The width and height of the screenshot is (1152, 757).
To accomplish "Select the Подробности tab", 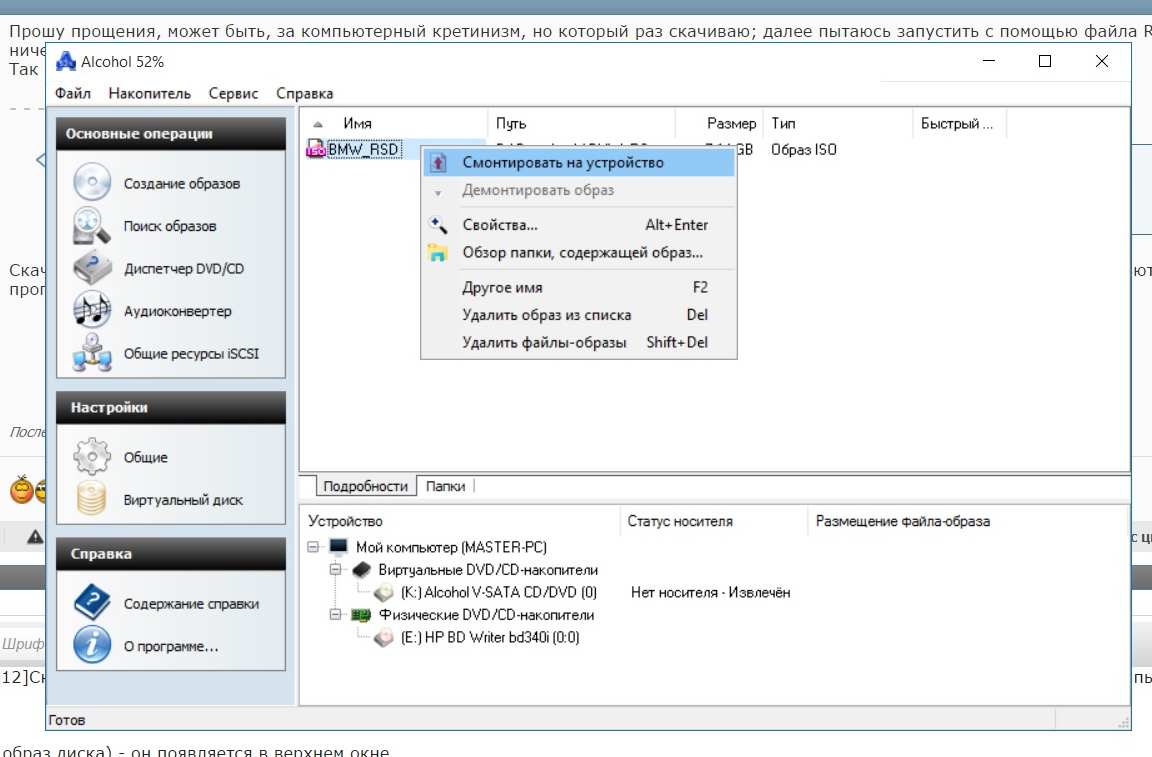I will (365, 486).
